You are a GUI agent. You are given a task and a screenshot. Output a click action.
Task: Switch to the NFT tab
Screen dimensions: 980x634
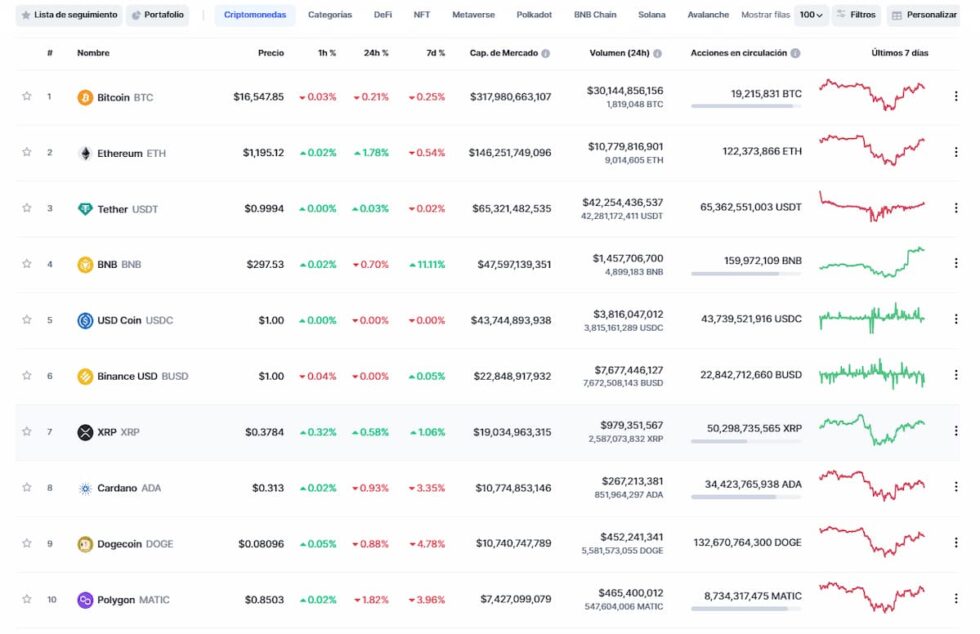pyautogui.click(x=423, y=15)
